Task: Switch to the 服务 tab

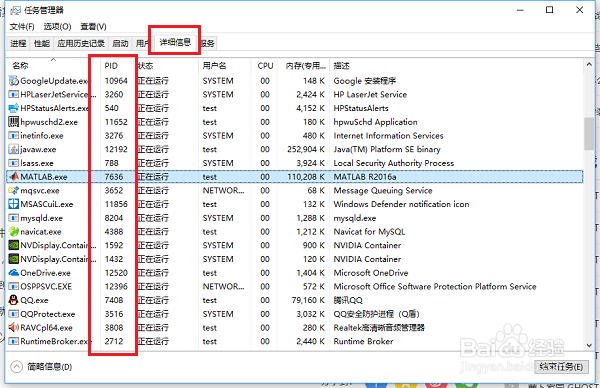Action: click(208, 43)
